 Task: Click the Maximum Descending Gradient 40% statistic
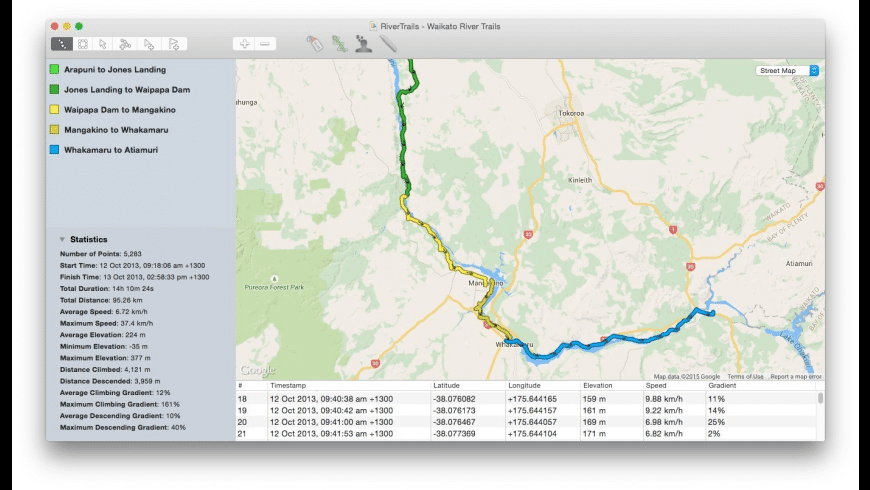[x=123, y=427]
